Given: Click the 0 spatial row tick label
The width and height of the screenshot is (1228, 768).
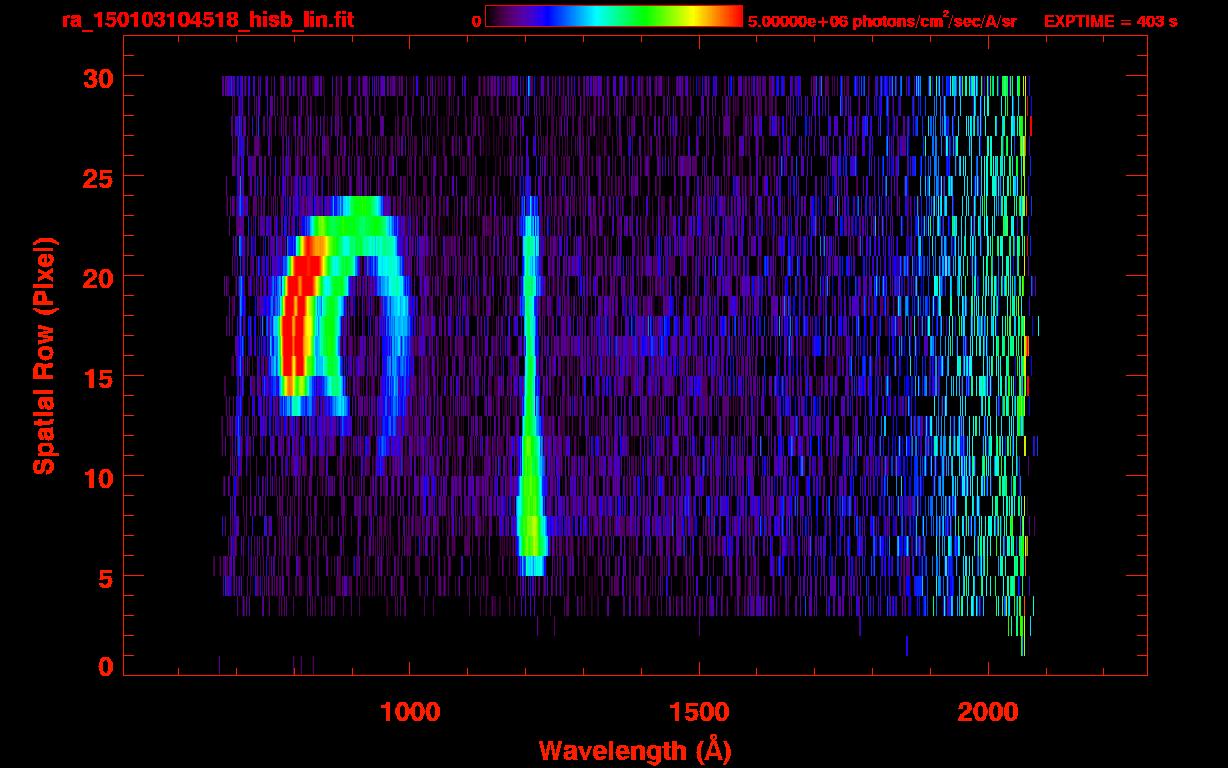Looking at the screenshot, I should (x=106, y=667).
